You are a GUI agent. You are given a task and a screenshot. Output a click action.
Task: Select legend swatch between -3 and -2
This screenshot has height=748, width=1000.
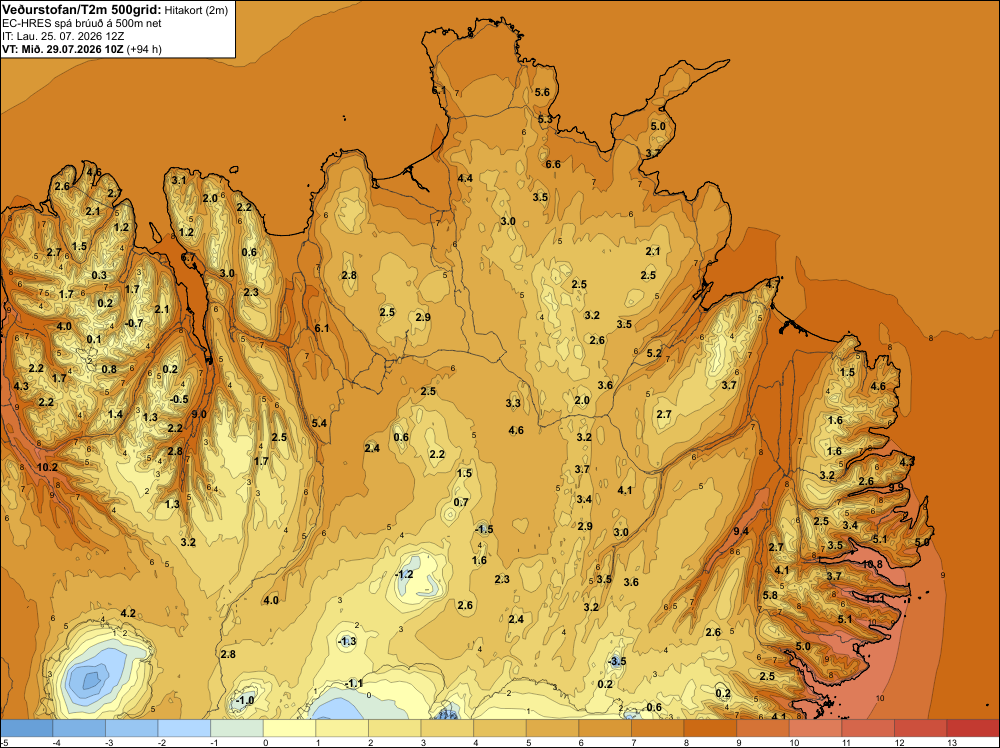click(x=131, y=728)
